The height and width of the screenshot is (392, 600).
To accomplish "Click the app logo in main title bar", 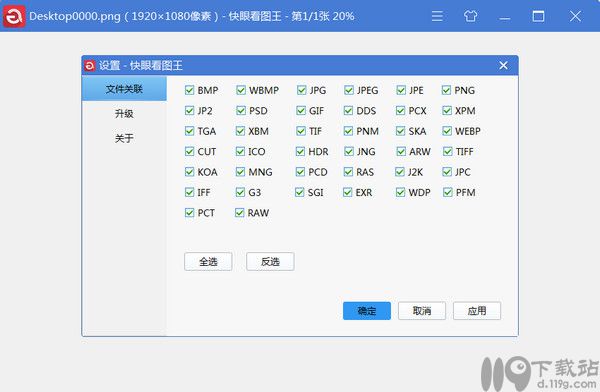I will 15,16.
